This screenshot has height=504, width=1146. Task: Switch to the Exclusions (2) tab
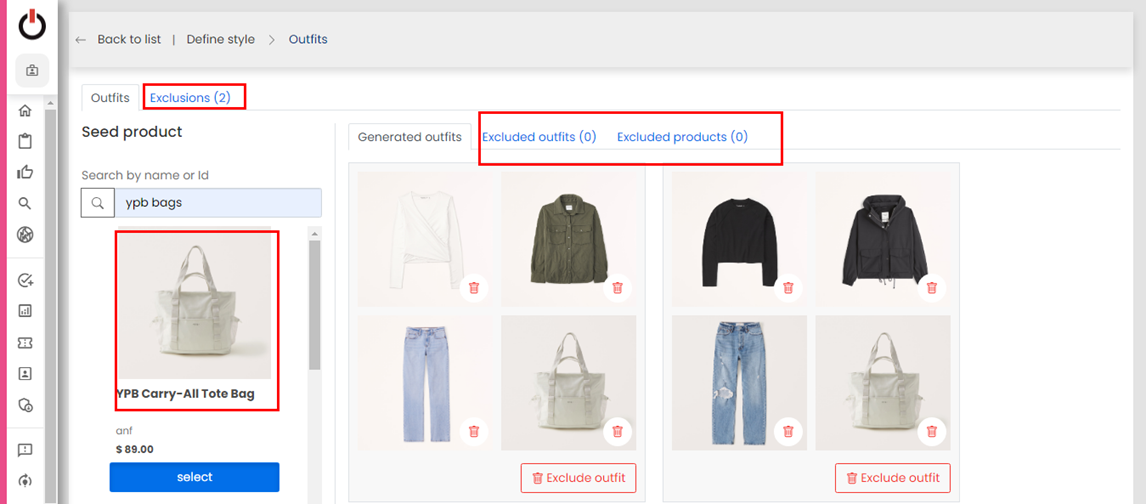pyautogui.click(x=190, y=98)
